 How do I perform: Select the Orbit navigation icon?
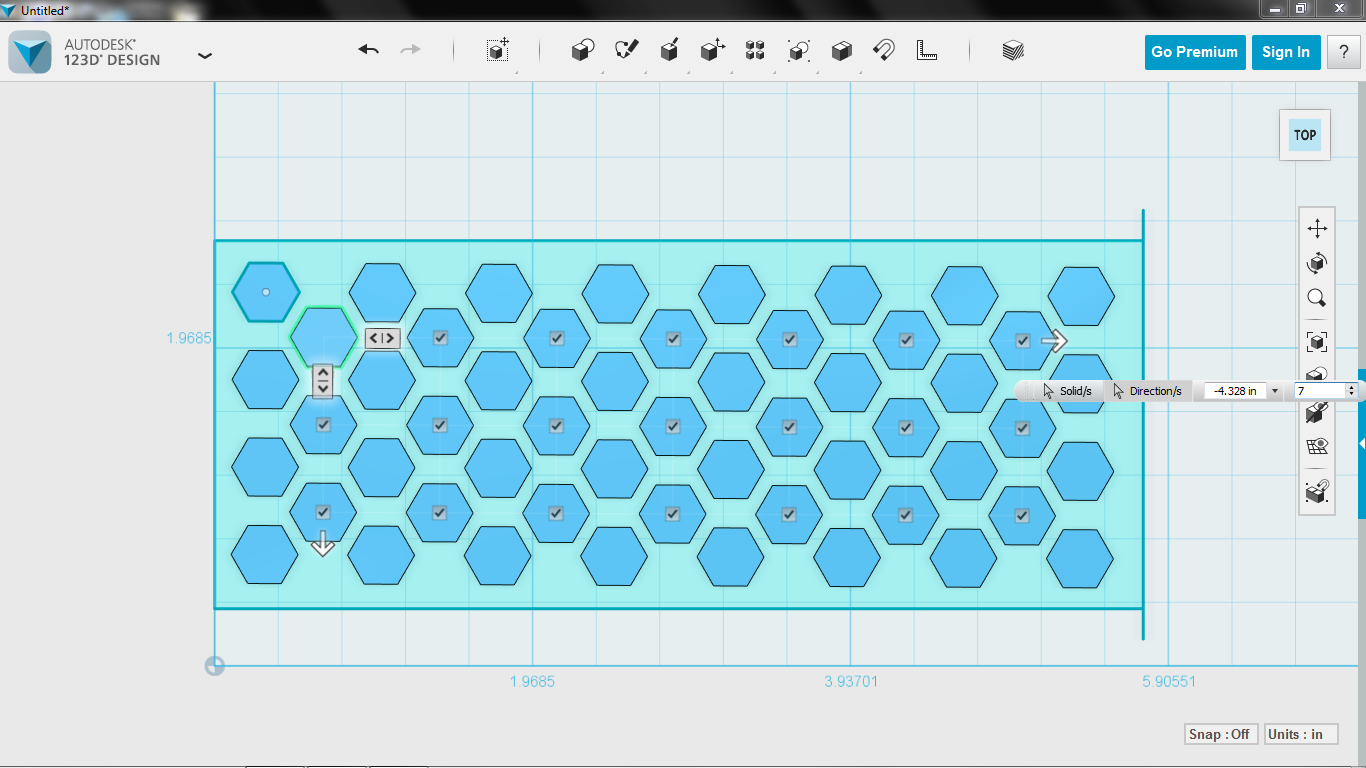(1317, 263)
